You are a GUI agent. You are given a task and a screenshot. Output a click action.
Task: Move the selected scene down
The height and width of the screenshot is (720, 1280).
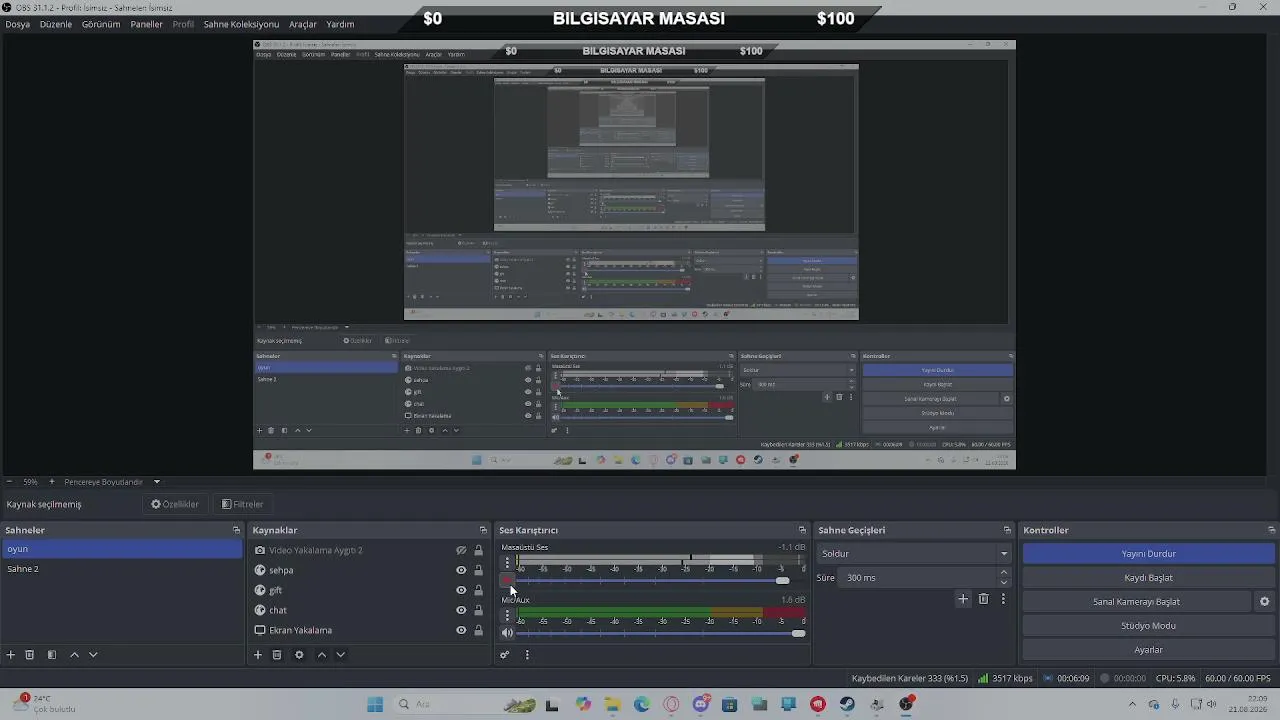point(93,655)
